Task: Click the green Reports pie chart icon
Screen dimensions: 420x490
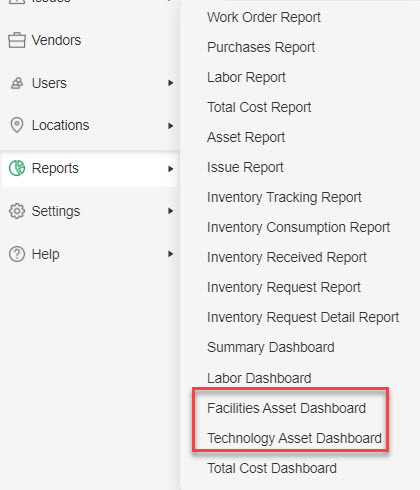Action: click(x=17, y=168)
